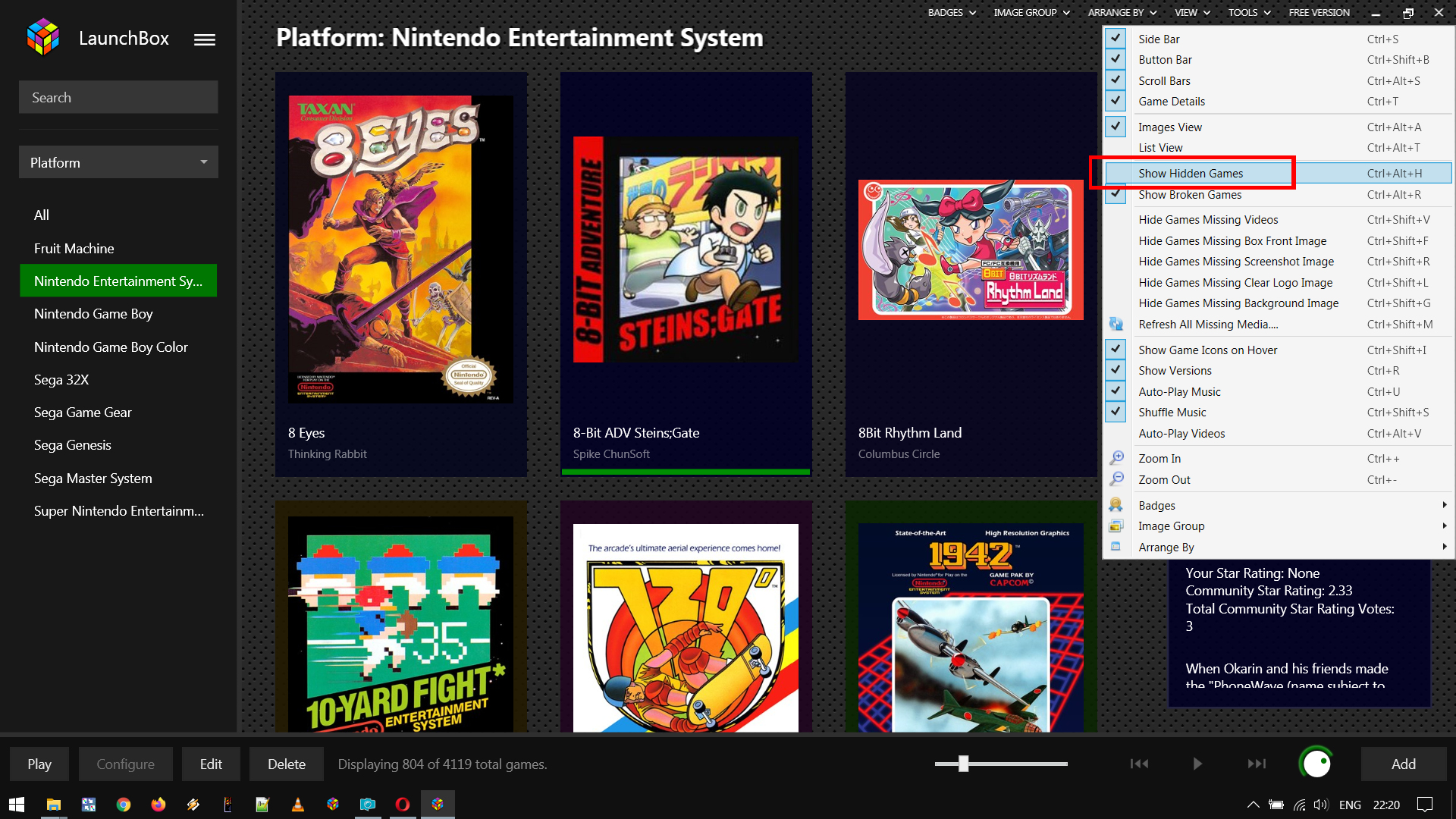Open green notepad chart app in taskbar
The image size is (1456, 819).
click(262, 805)
